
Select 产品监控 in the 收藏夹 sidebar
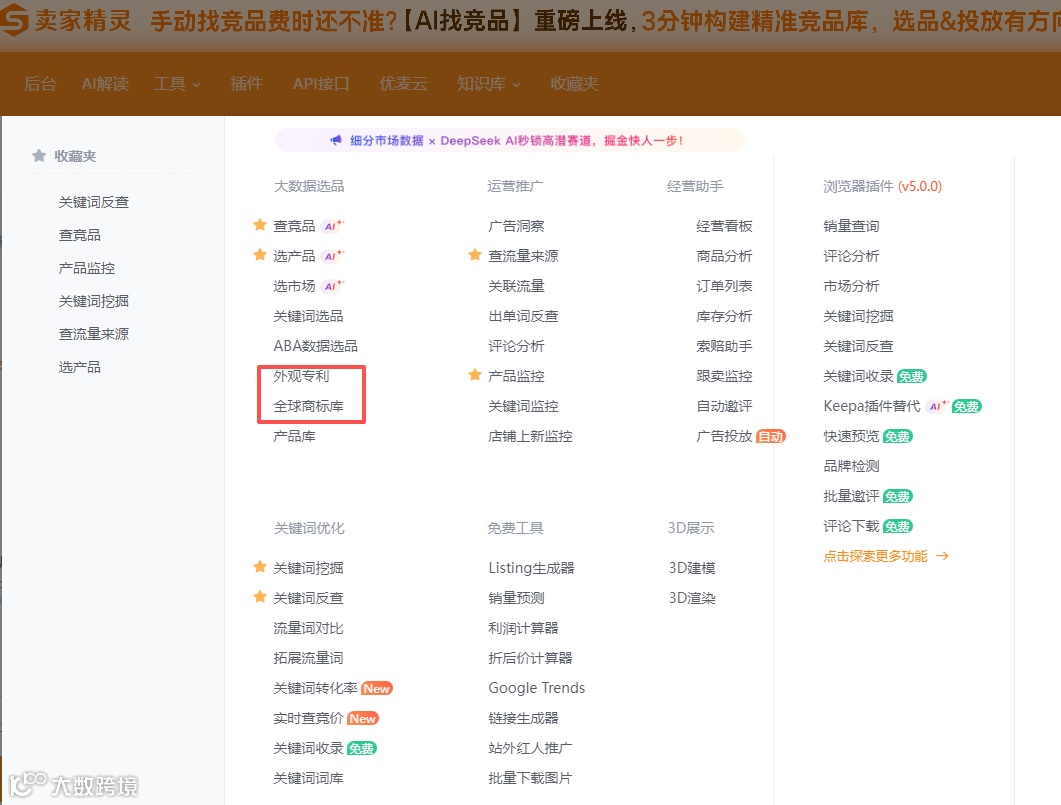87,268
